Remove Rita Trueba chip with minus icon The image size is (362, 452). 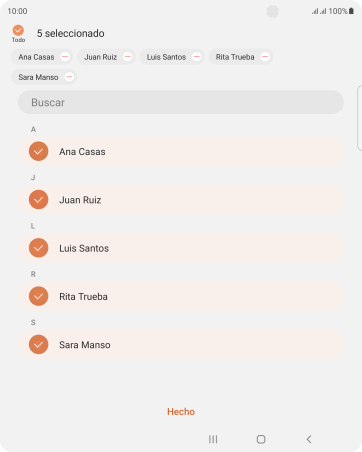(x=265, y=57)
